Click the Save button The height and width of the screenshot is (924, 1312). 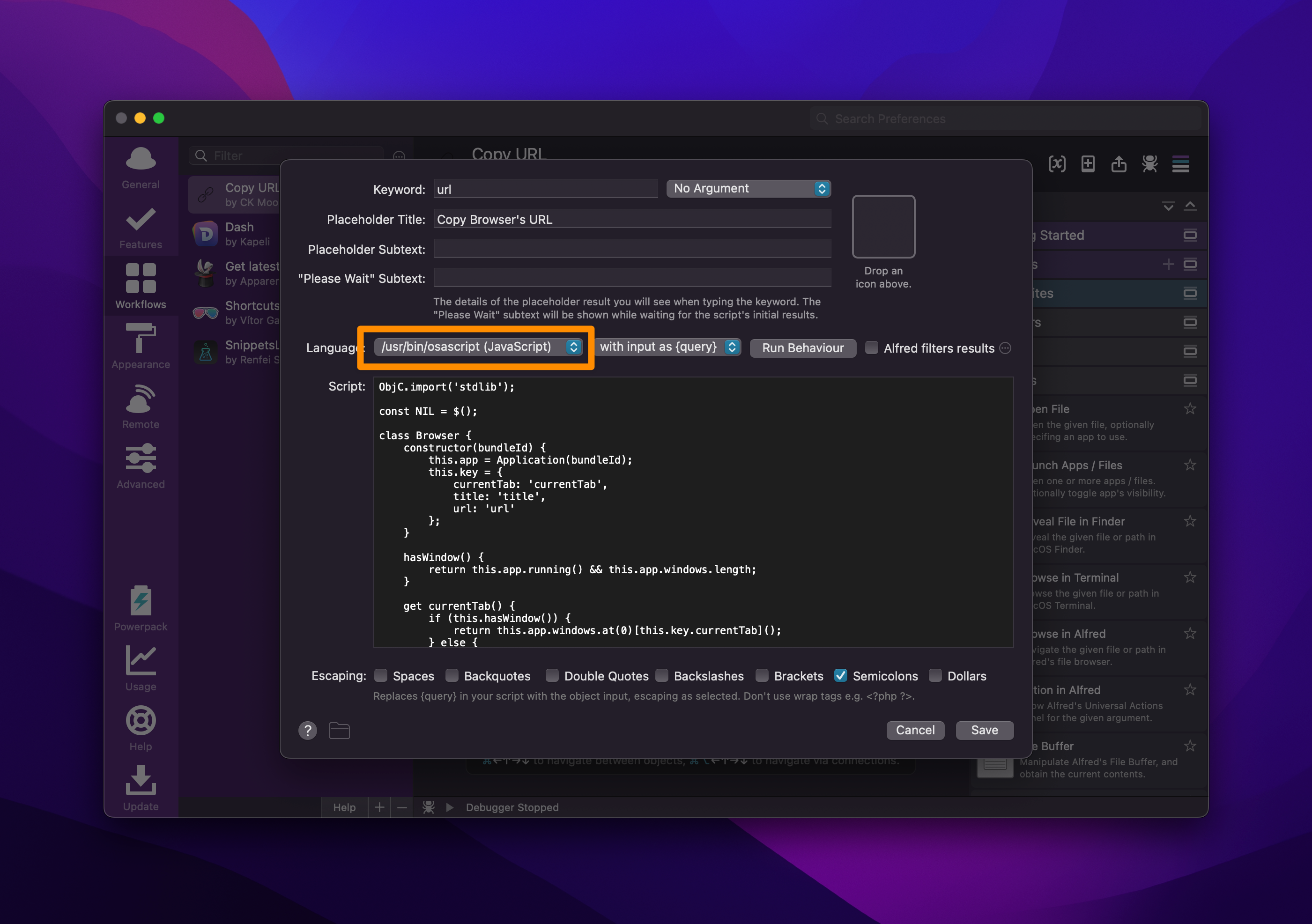click(x=984, y=730)
